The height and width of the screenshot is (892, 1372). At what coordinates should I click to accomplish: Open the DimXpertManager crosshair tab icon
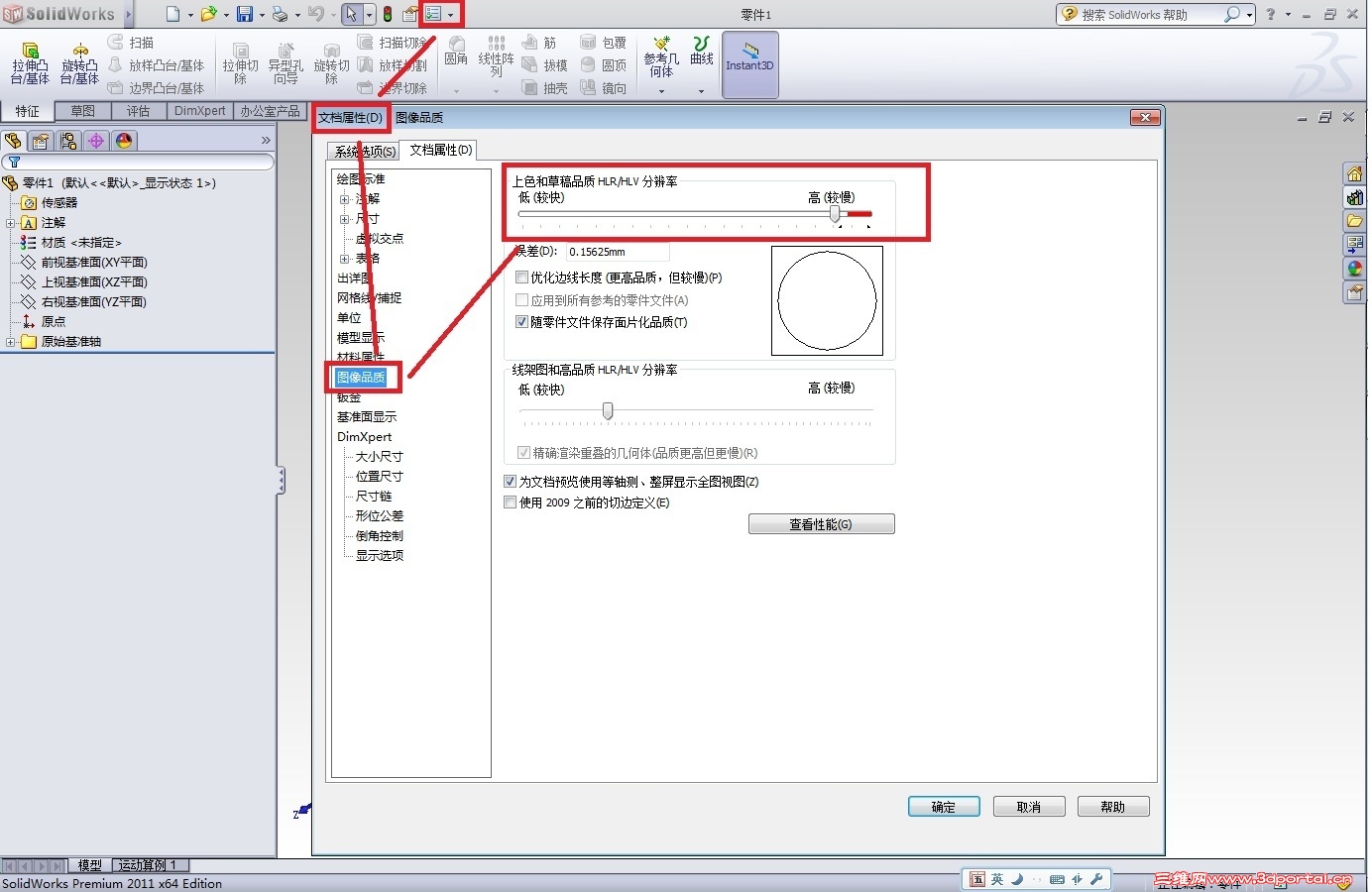point(96,141)
